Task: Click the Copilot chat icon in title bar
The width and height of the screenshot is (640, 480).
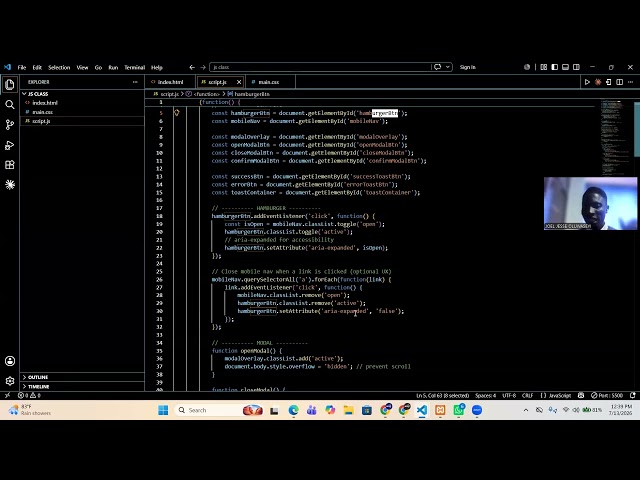Action: click(x=438, y=67)
